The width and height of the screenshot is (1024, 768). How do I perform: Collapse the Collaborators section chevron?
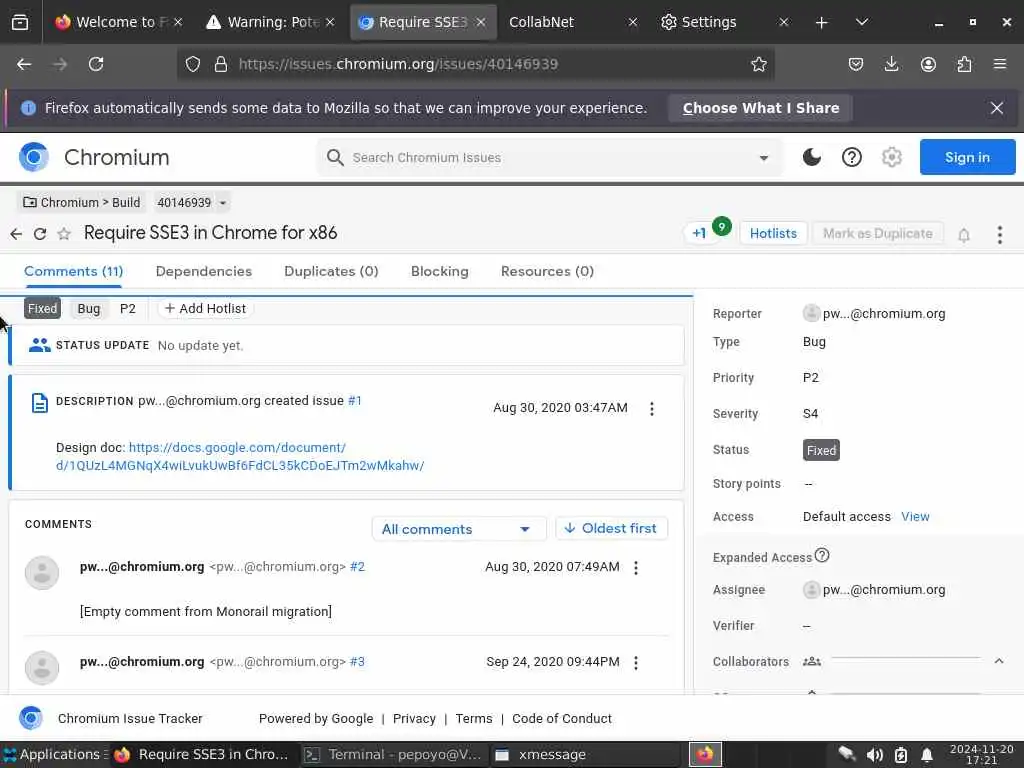999,661
